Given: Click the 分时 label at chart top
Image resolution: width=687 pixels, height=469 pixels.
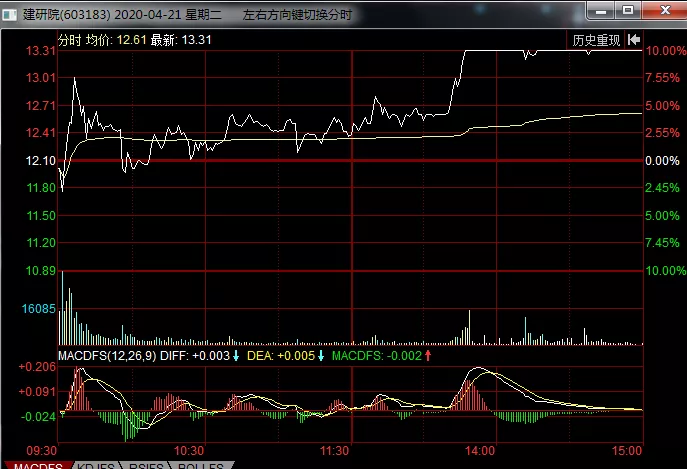Looking at the screenshot, I should 70,40.
